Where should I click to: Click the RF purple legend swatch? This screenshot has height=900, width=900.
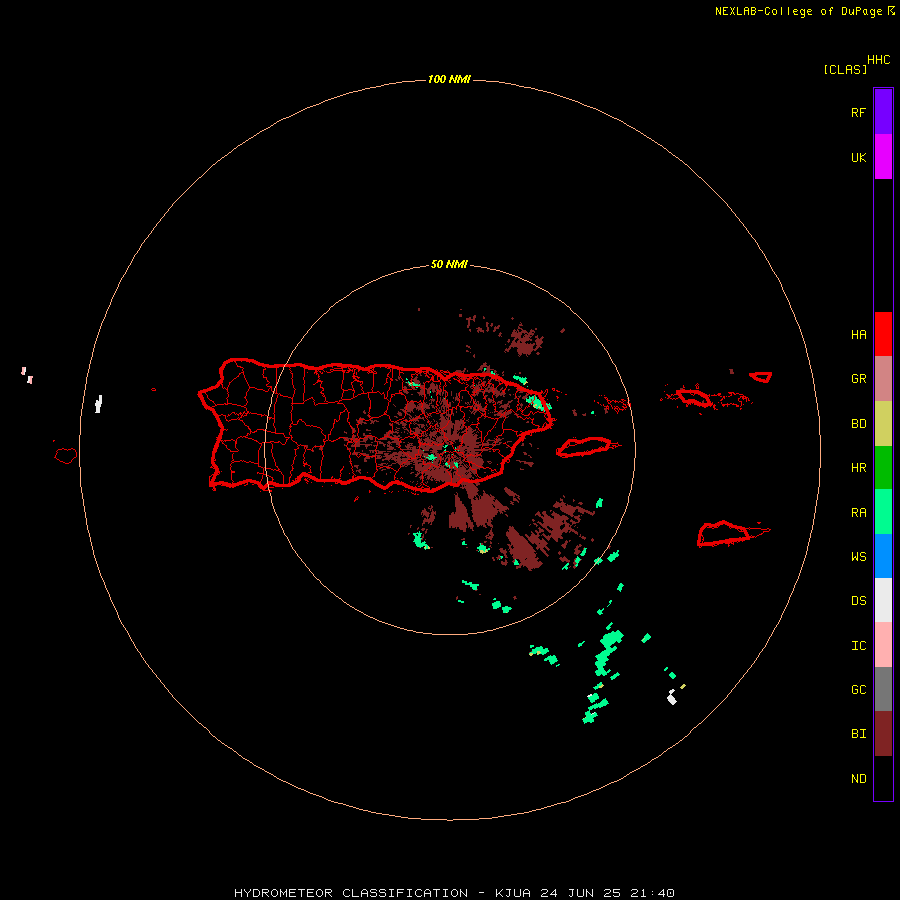point(883,112)
